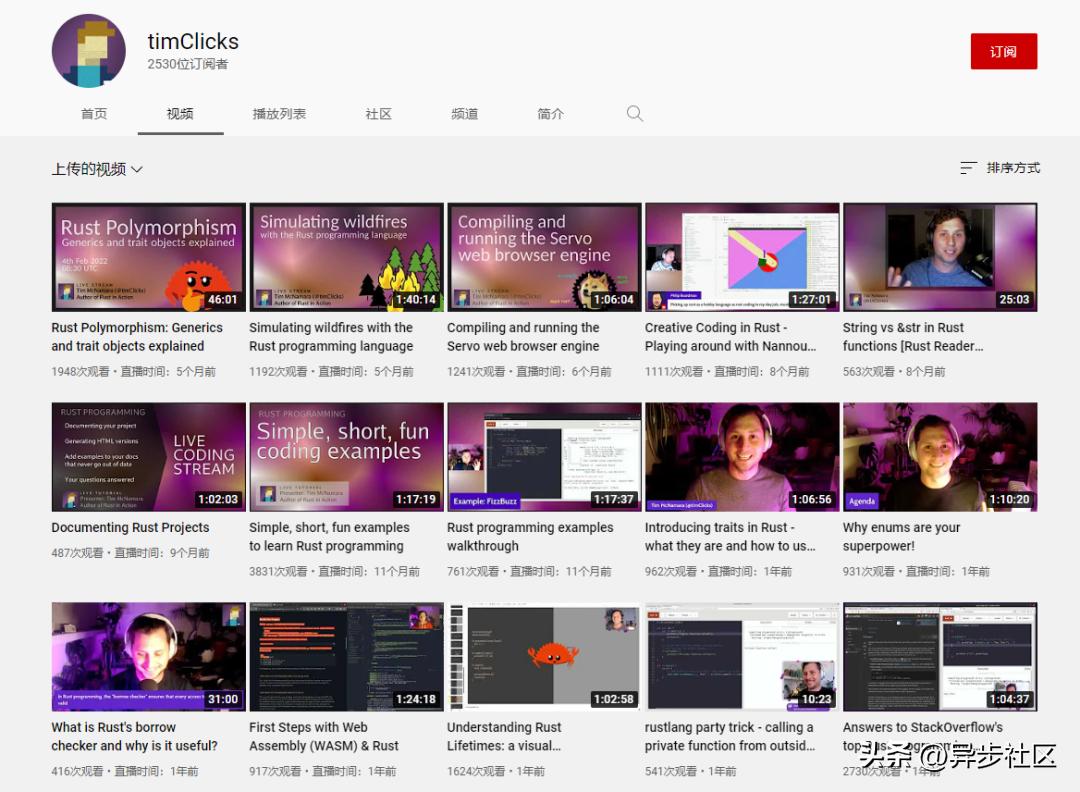The image size is (1080, 792).
Task: Open the channel search magnifier icon
Action: (635, 114)
